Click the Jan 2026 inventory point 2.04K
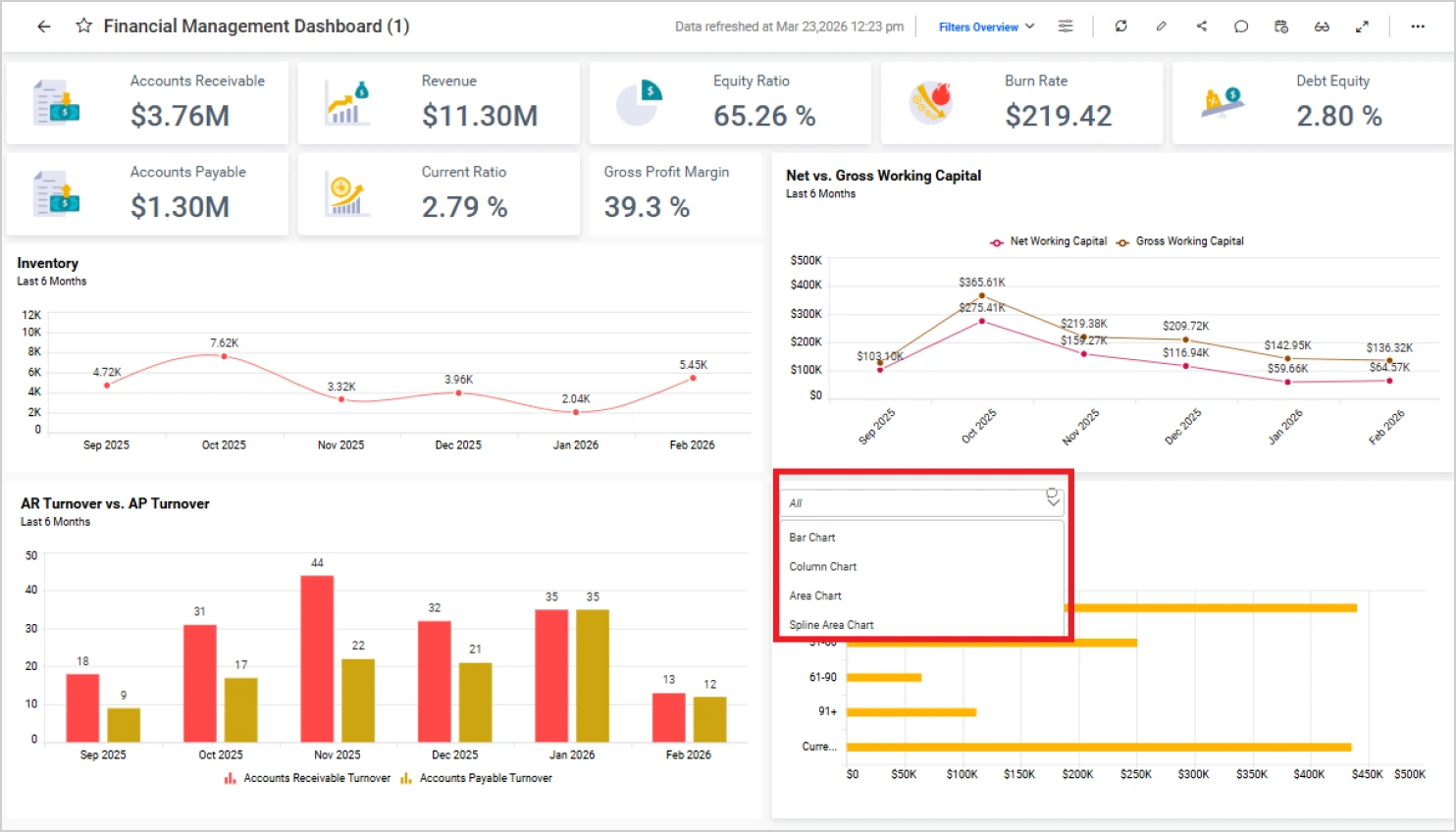Image resolution: width=1456 pixels, height=832 pixels. point(576,412)
